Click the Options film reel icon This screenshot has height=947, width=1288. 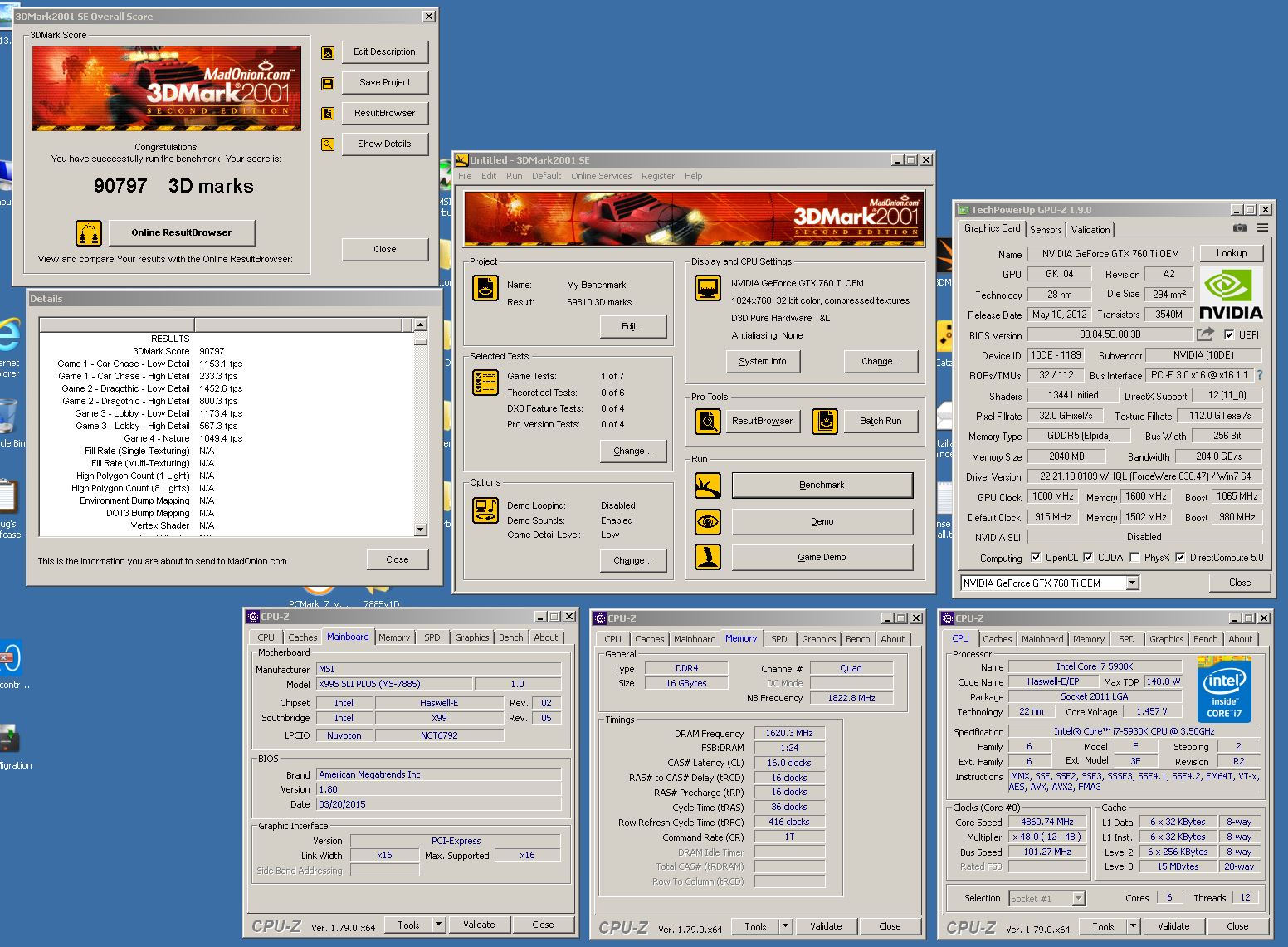(x=485, y=510)
